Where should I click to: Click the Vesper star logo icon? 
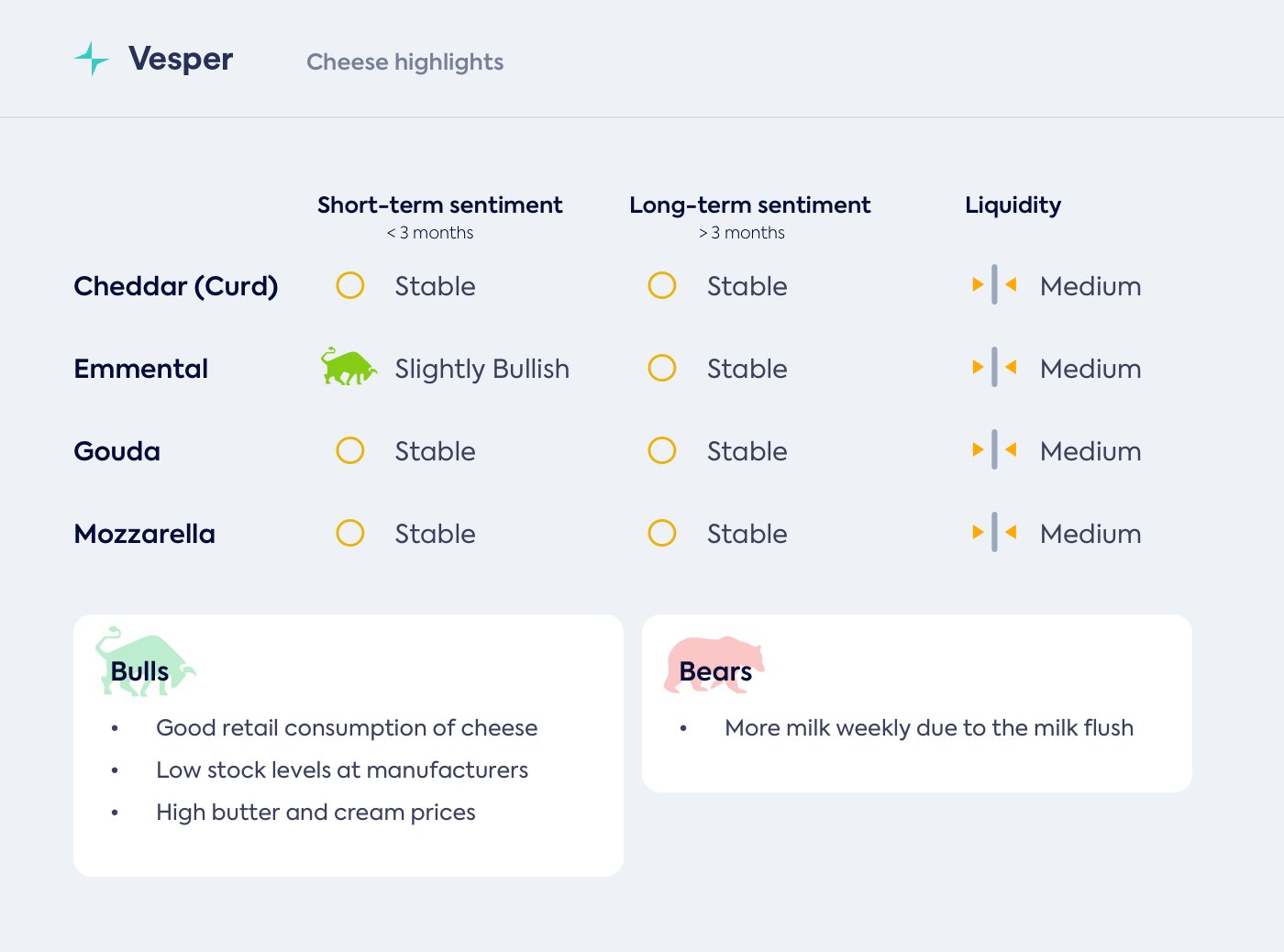[92, 59]
